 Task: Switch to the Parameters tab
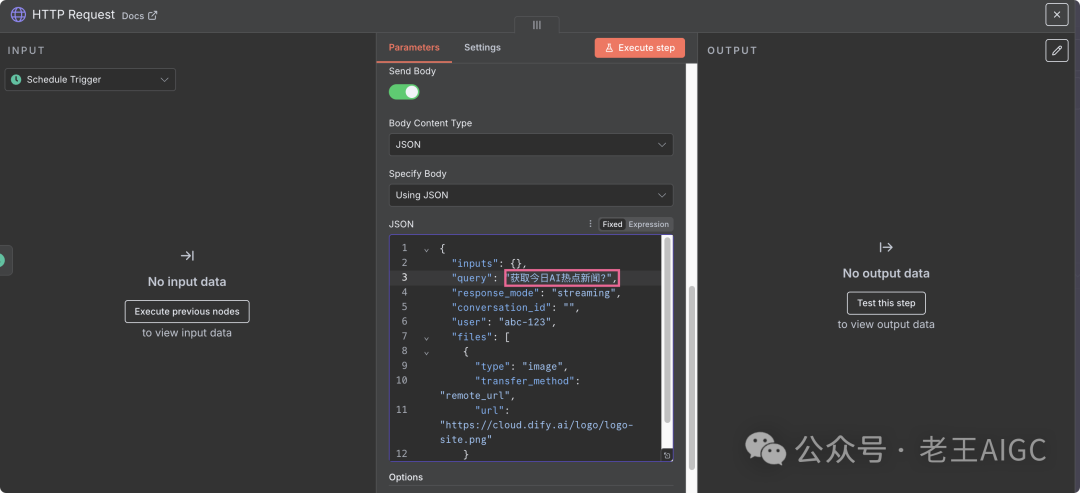413,48
